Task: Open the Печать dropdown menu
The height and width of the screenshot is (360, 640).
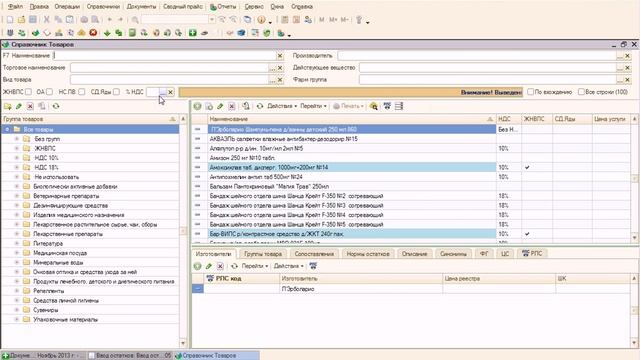Action: [348, 106]
